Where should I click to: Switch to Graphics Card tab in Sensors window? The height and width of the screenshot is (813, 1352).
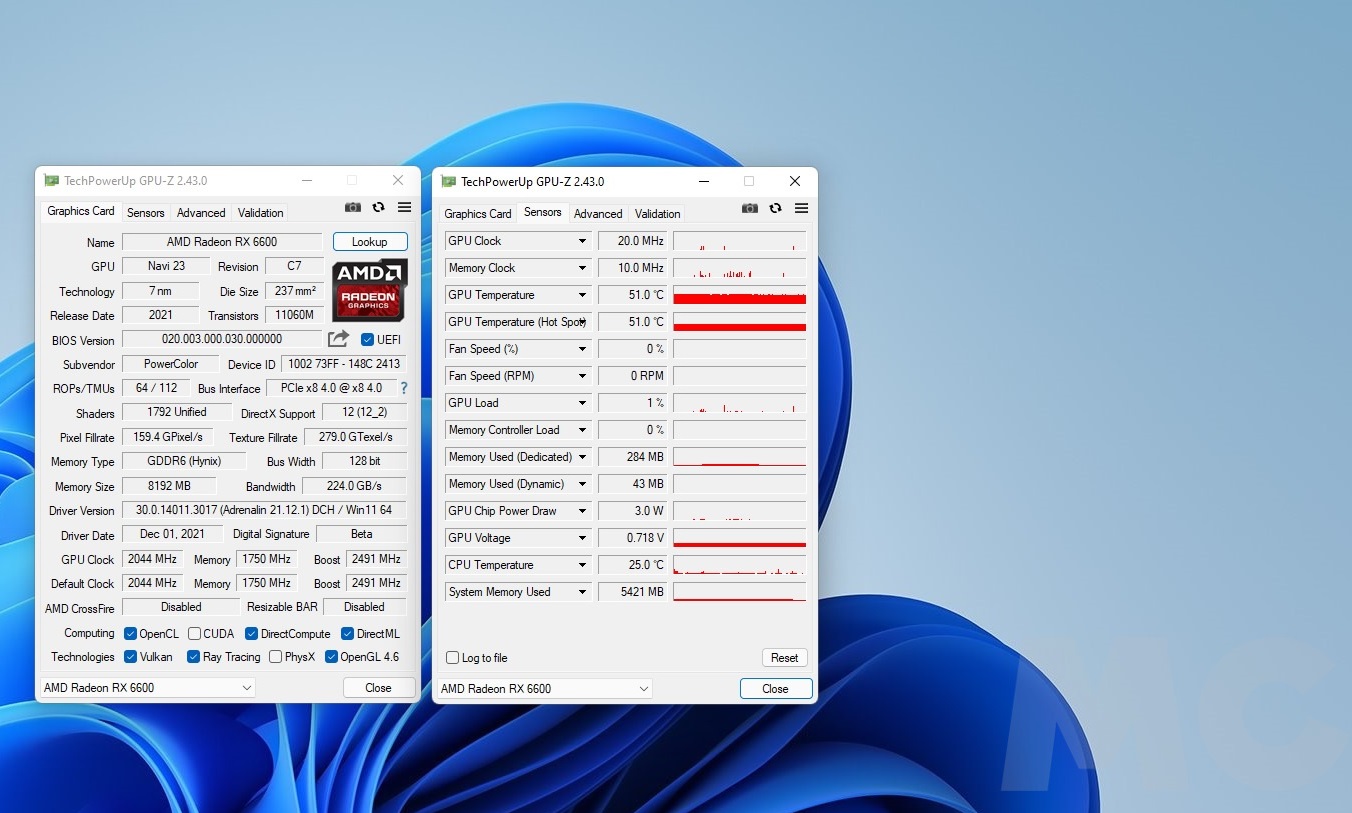478,214
